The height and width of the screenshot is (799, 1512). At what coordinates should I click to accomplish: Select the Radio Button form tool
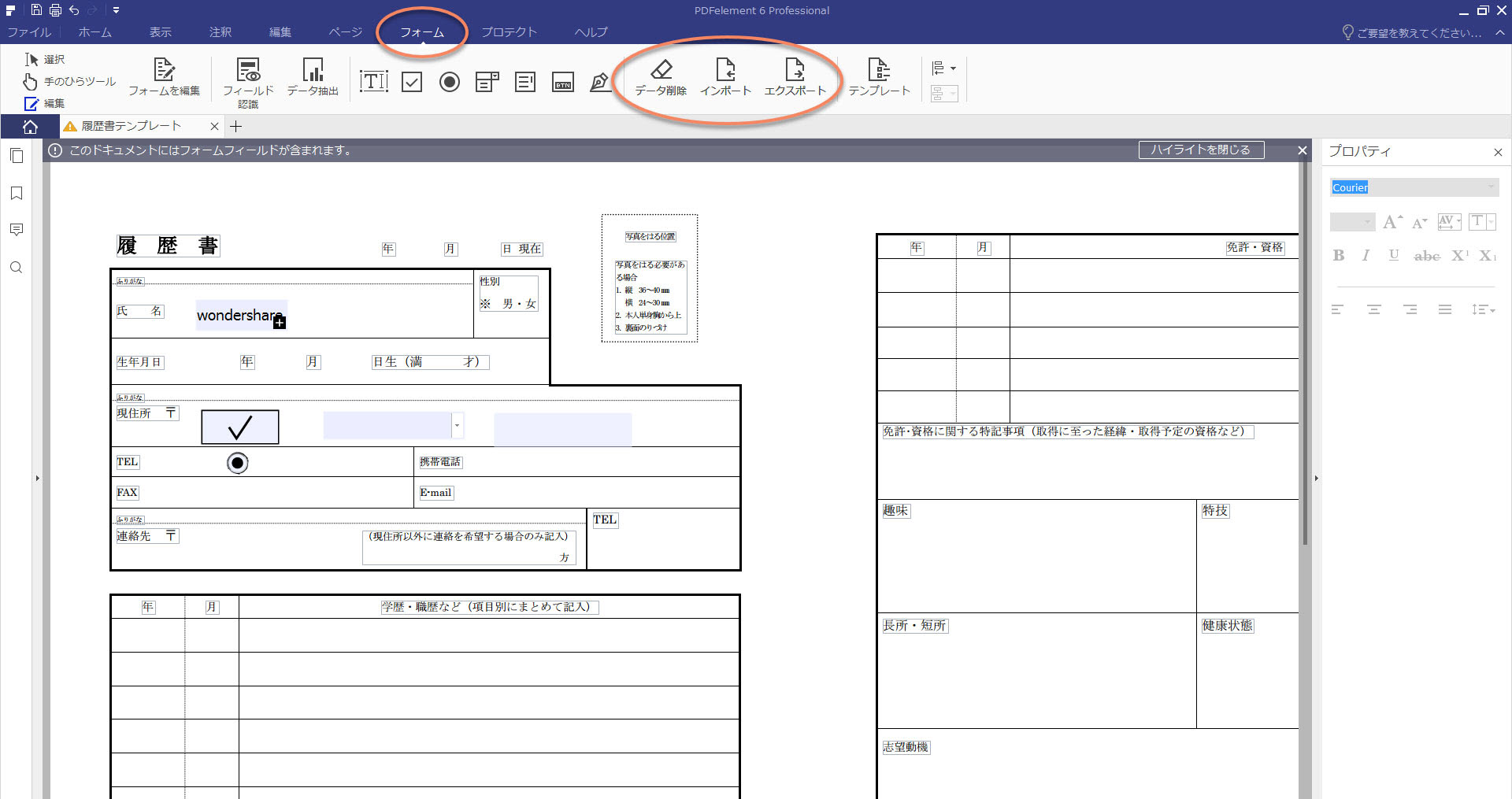click(450, 82)
